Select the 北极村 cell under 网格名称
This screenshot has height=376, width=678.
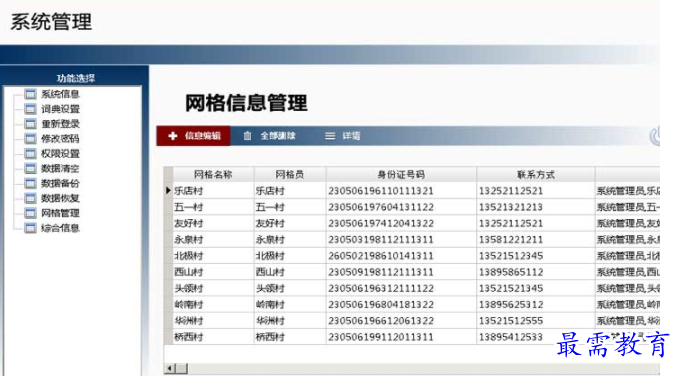(213, 256)
